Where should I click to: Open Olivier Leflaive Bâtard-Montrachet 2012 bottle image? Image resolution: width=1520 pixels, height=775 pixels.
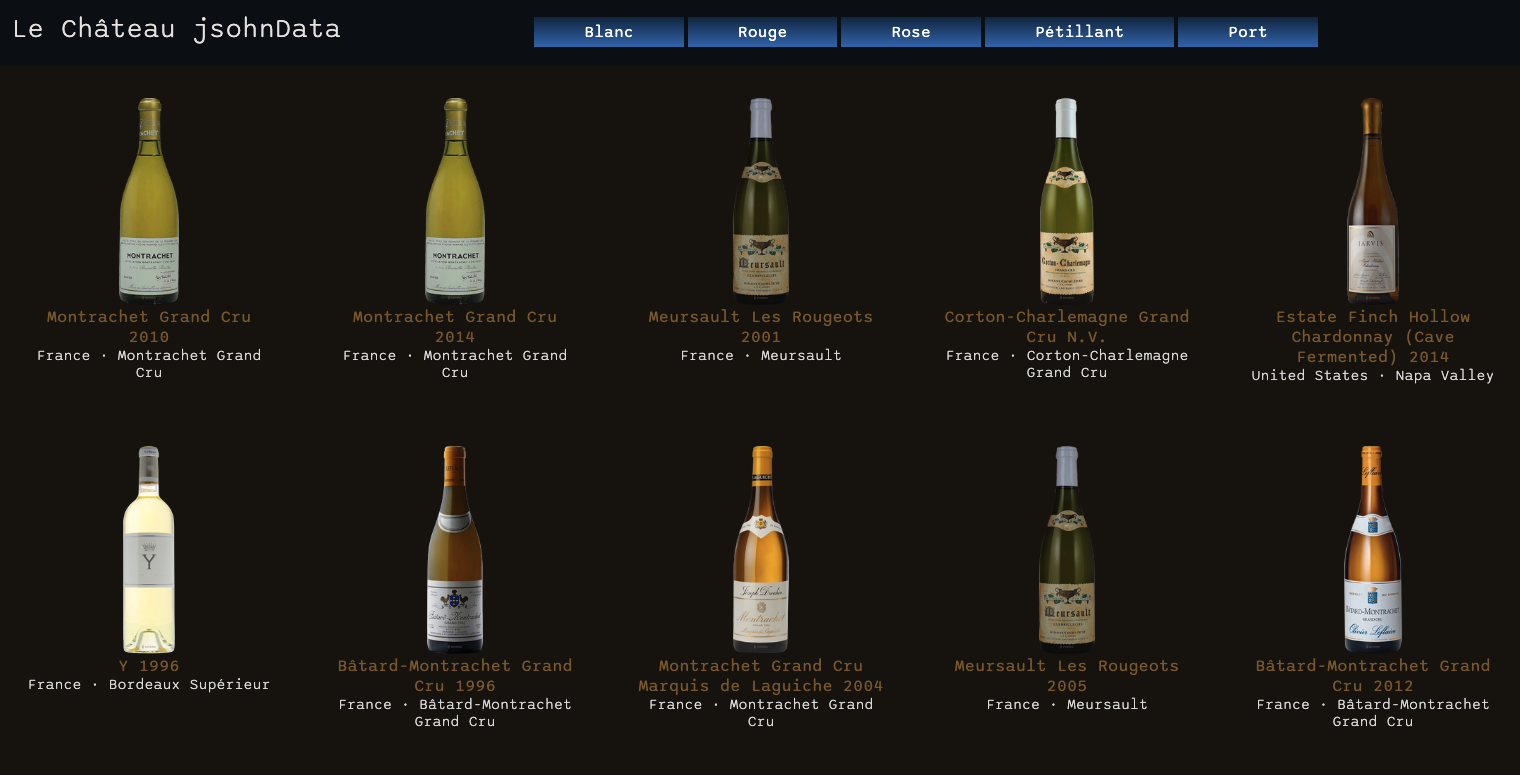(x=1372, y=549)
